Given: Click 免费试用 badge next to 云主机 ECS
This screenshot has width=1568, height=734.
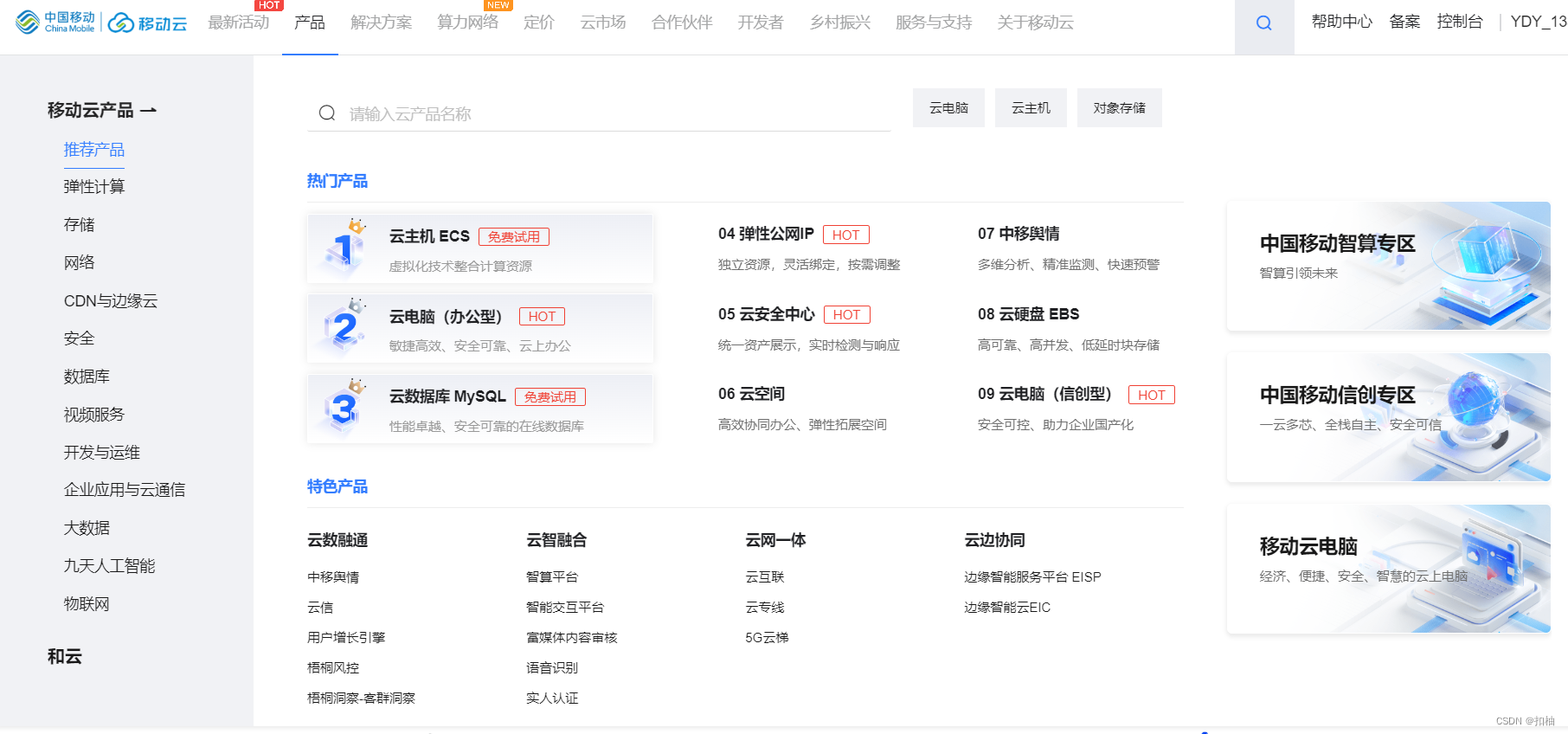Looking at the screenshot, I should click(514, 236).
